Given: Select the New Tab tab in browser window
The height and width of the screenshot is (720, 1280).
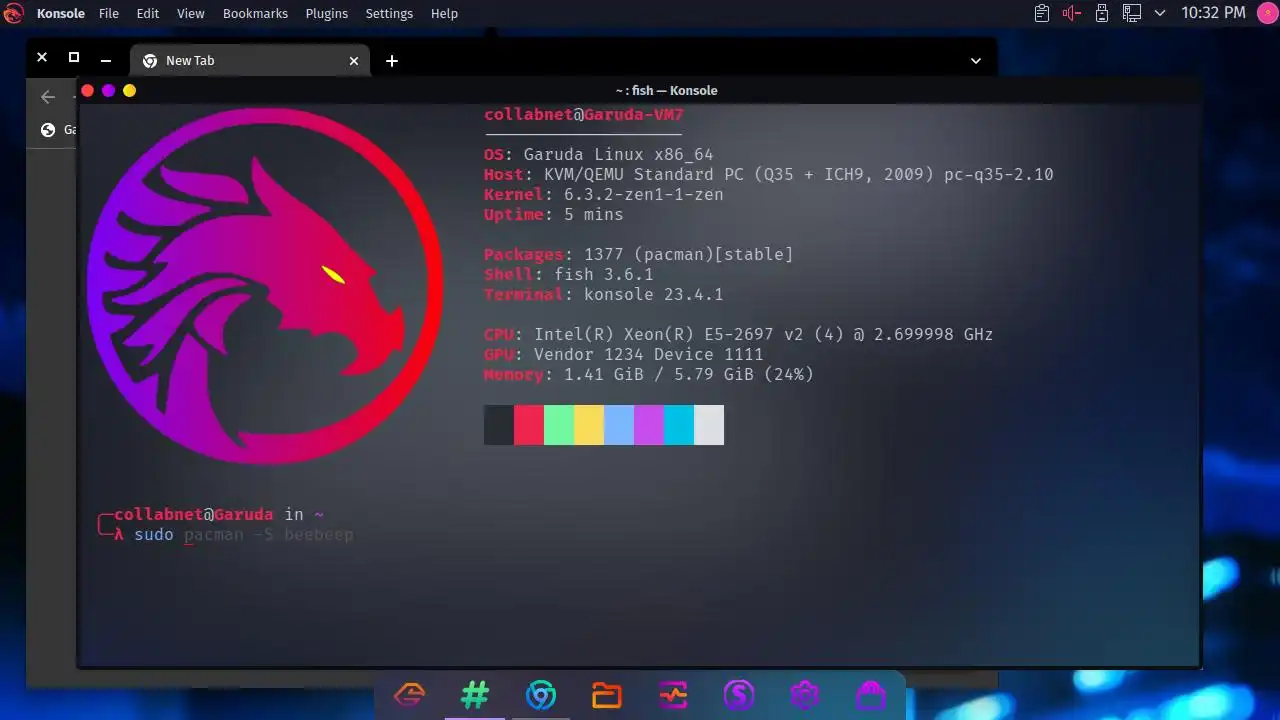Looking at the screenshot, I should tap(250, 60).
